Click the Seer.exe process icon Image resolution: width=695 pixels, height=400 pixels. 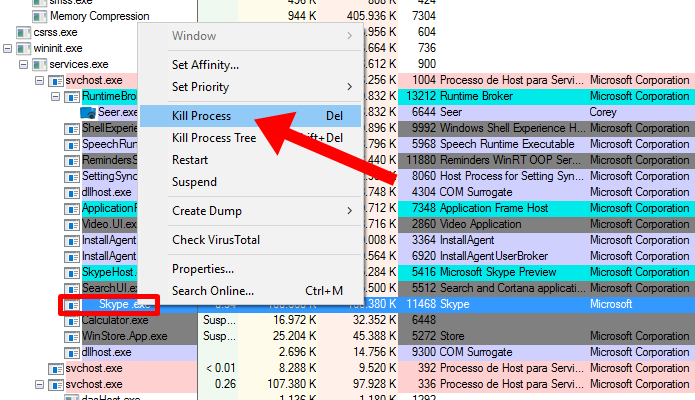[x=88, y=113]
